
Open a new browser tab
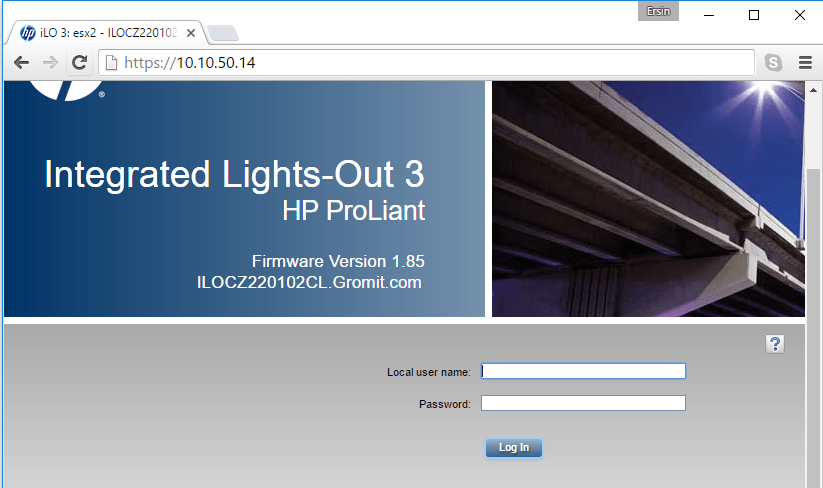[x=222, y=33]
